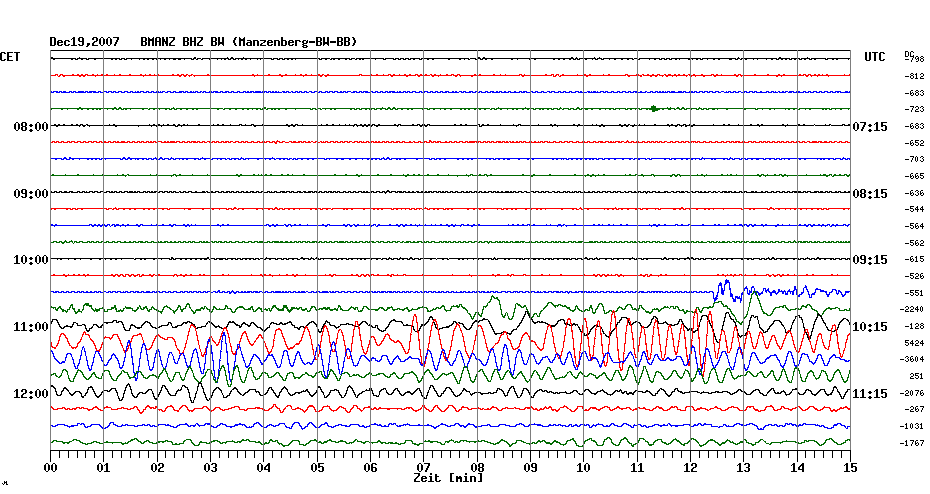This screenshot has height=494, width=930.
Task: Select the DC offset value 5424
Action: (x=914, y=343)
